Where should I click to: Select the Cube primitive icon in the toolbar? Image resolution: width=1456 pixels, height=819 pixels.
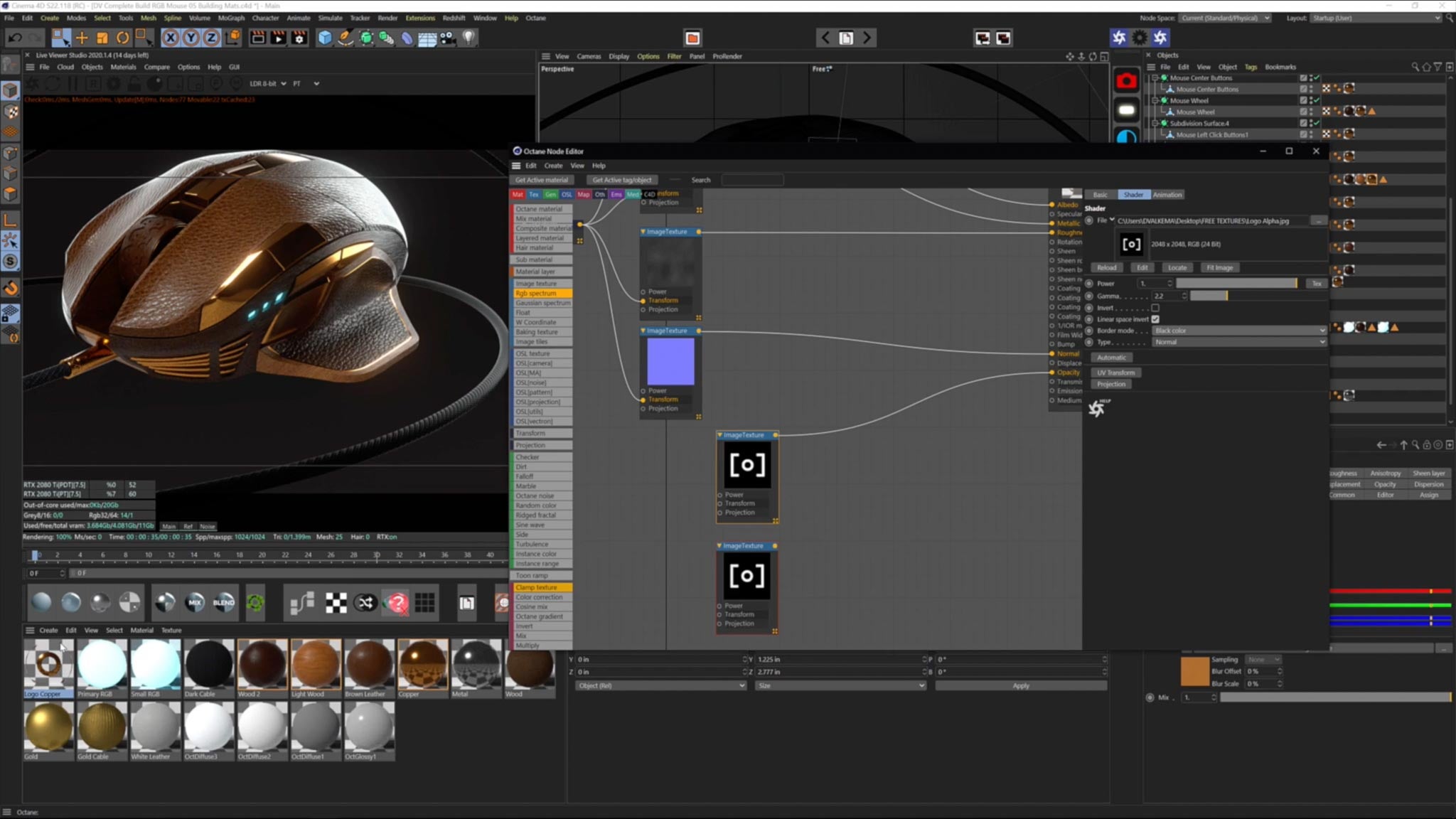[x=325, y=38]
